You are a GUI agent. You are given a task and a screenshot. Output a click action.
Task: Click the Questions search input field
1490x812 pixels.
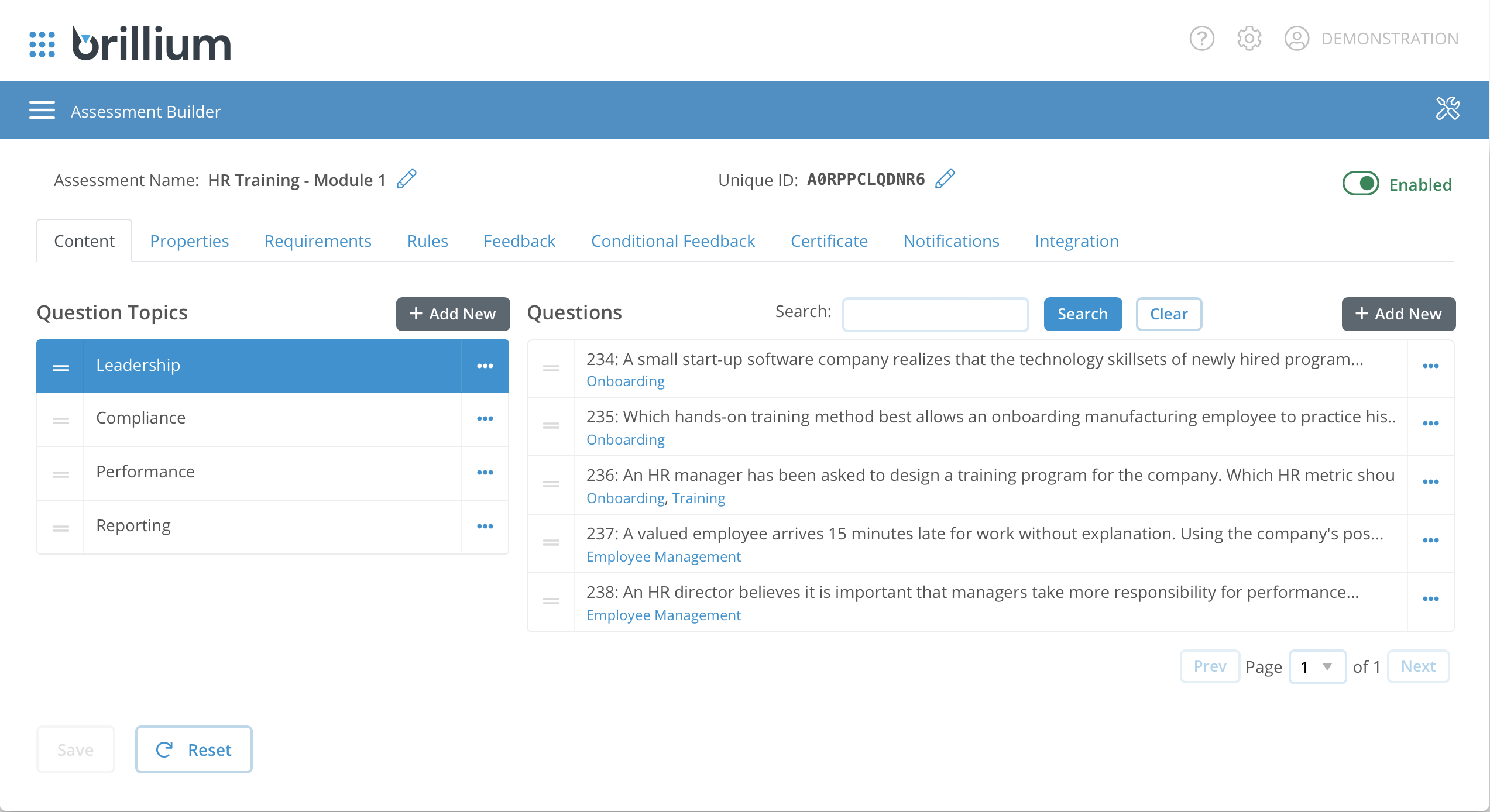pos(935,314)
